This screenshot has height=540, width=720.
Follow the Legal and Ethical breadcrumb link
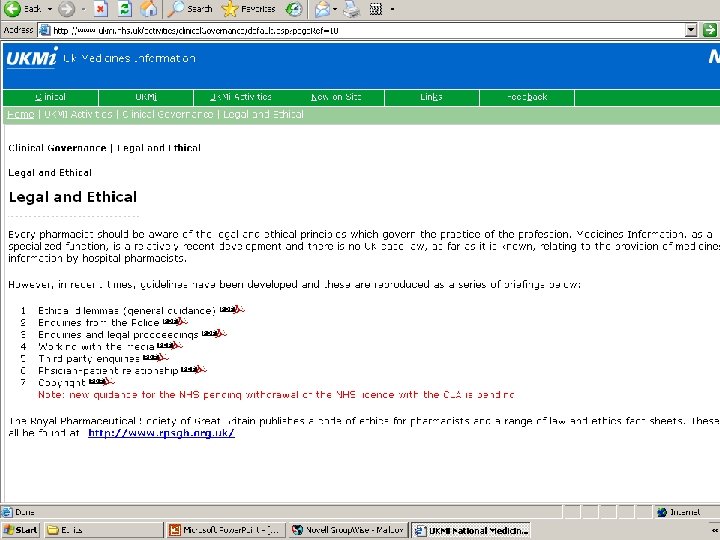point(264,114)
